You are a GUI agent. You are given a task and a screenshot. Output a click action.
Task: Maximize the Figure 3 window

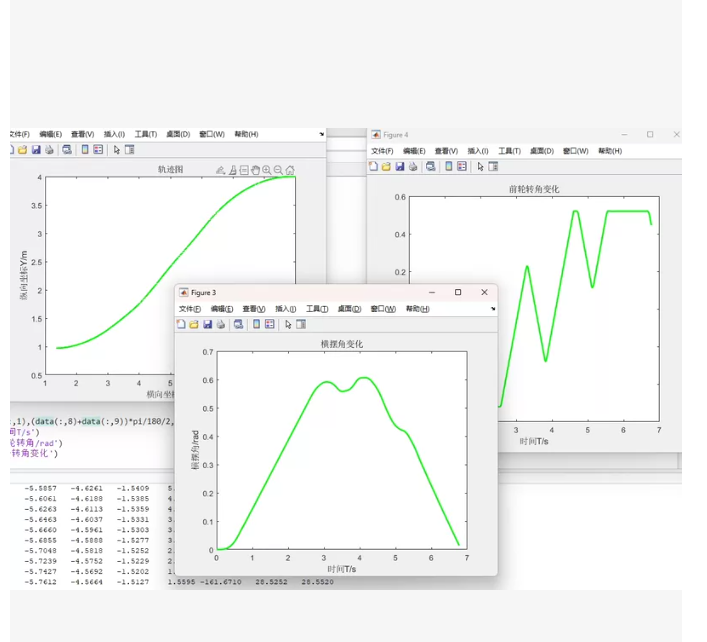[x=458, y=292]
